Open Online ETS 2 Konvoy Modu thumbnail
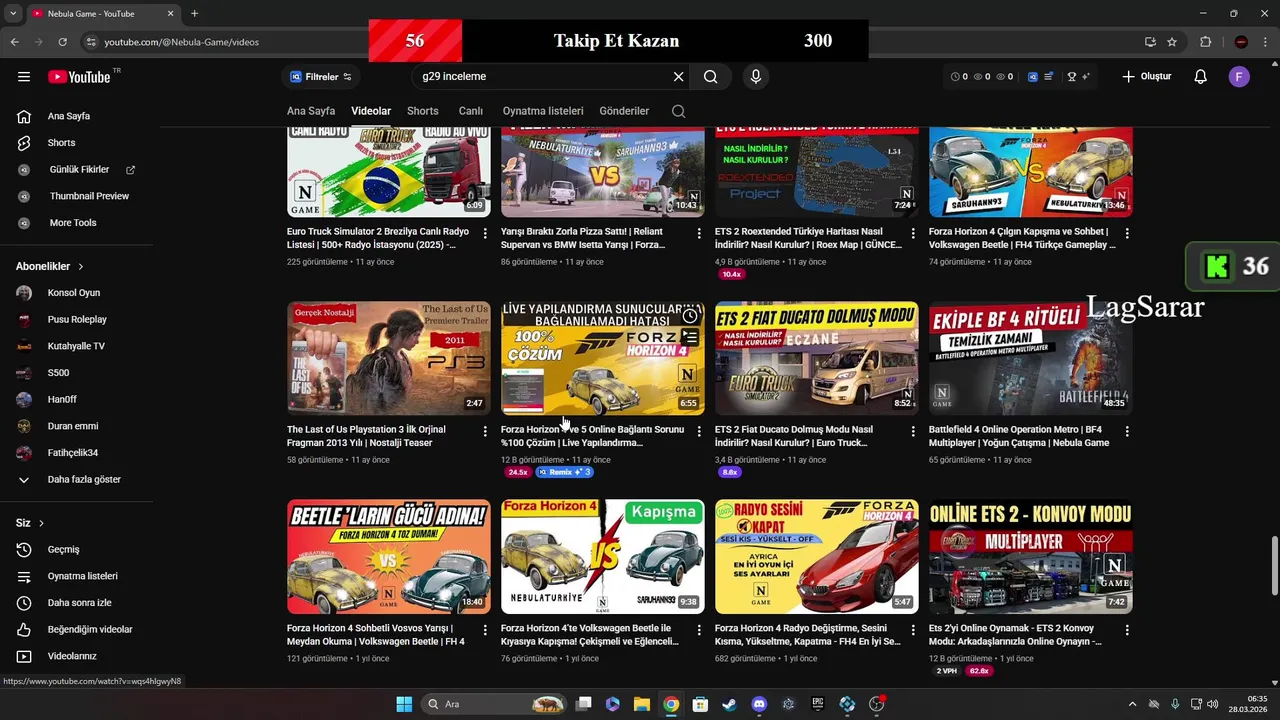Viewport: 1280px width, 720px height. pos(1031,557)
